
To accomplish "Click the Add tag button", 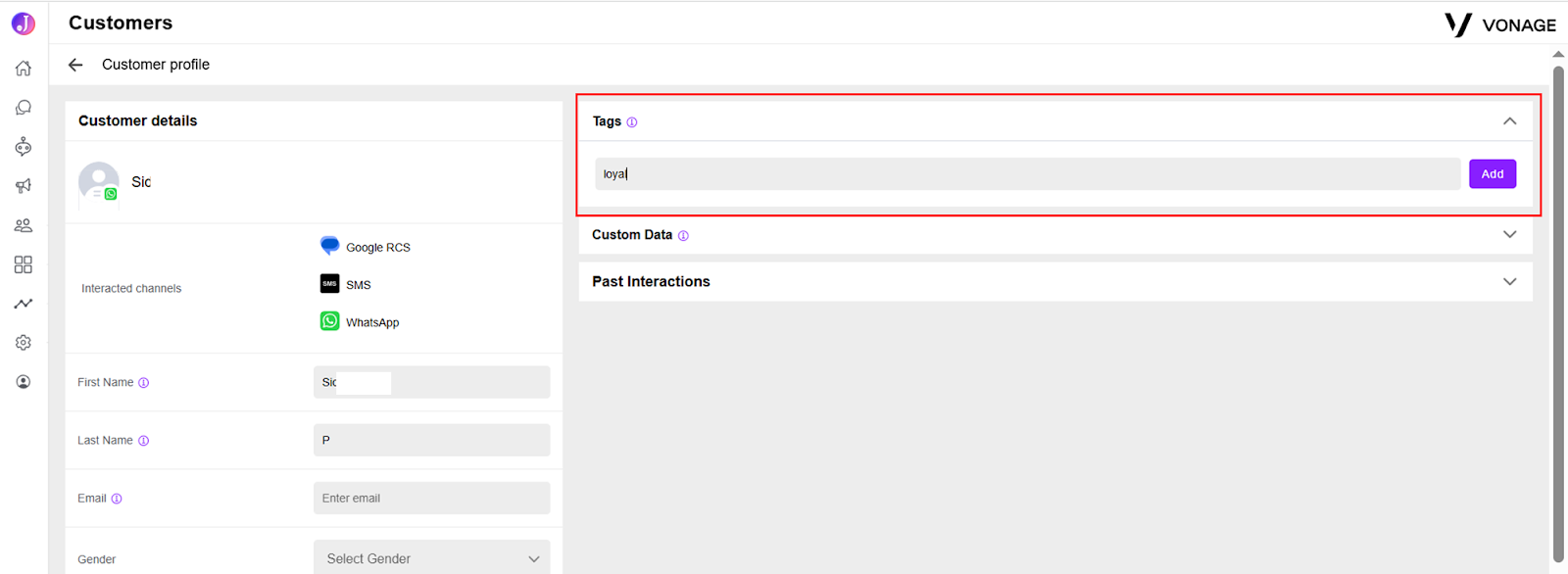I will tap(1493, 174).
